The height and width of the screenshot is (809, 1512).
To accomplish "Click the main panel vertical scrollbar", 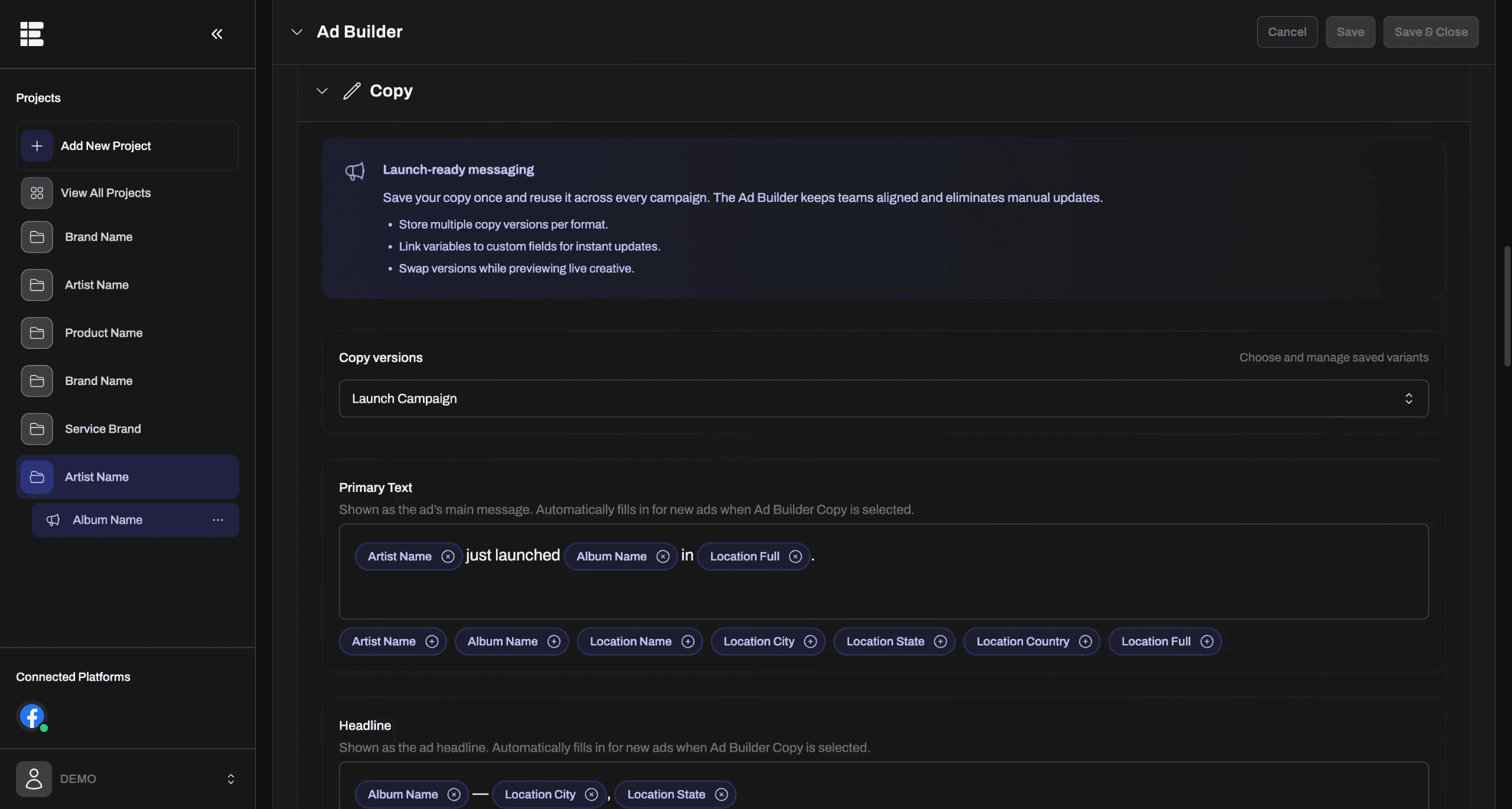I will (1507, 306).
